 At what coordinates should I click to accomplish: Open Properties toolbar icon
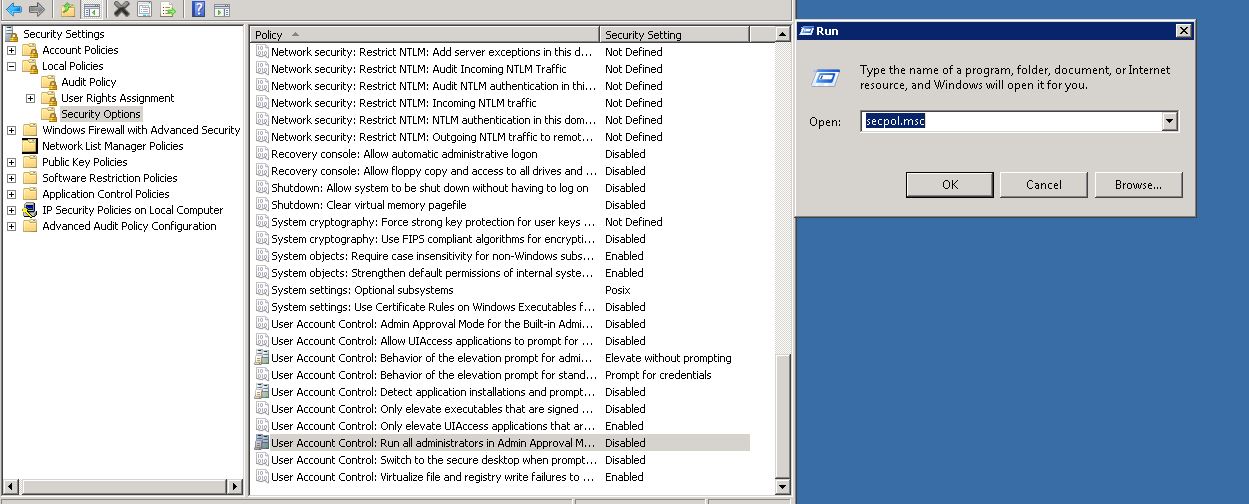tap(144, 10)
